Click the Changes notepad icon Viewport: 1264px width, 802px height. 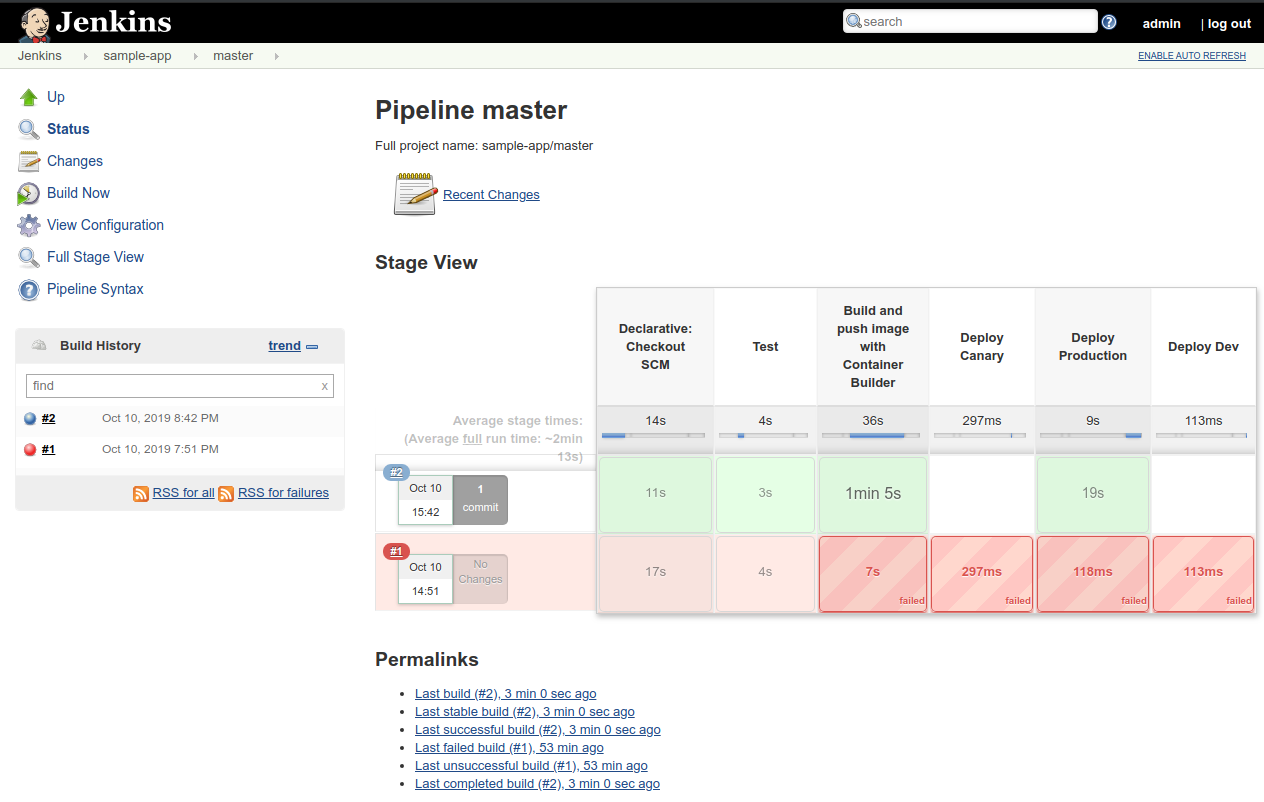(x=29, y=161)
